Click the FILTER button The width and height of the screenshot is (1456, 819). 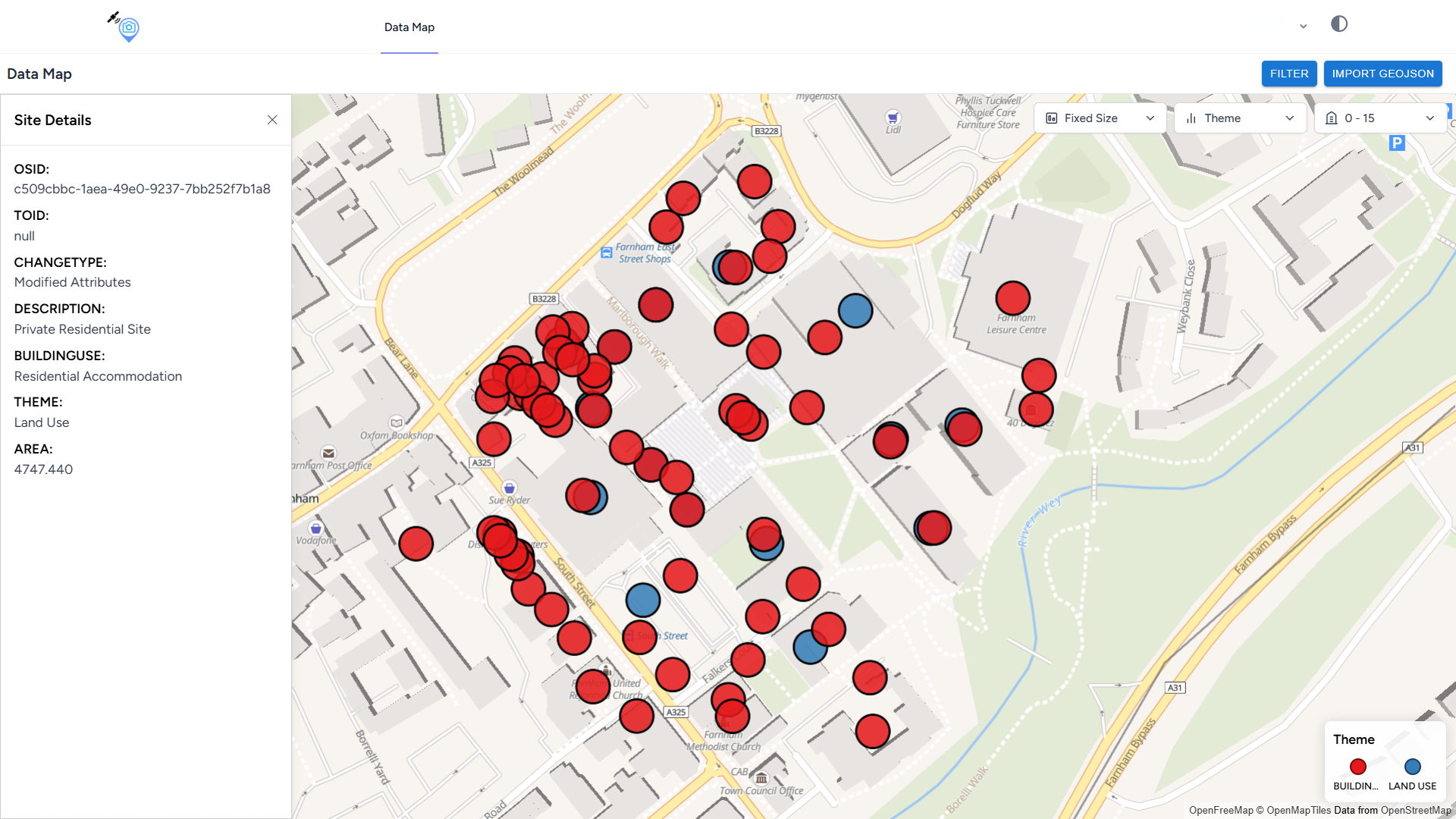(1288, 74)
